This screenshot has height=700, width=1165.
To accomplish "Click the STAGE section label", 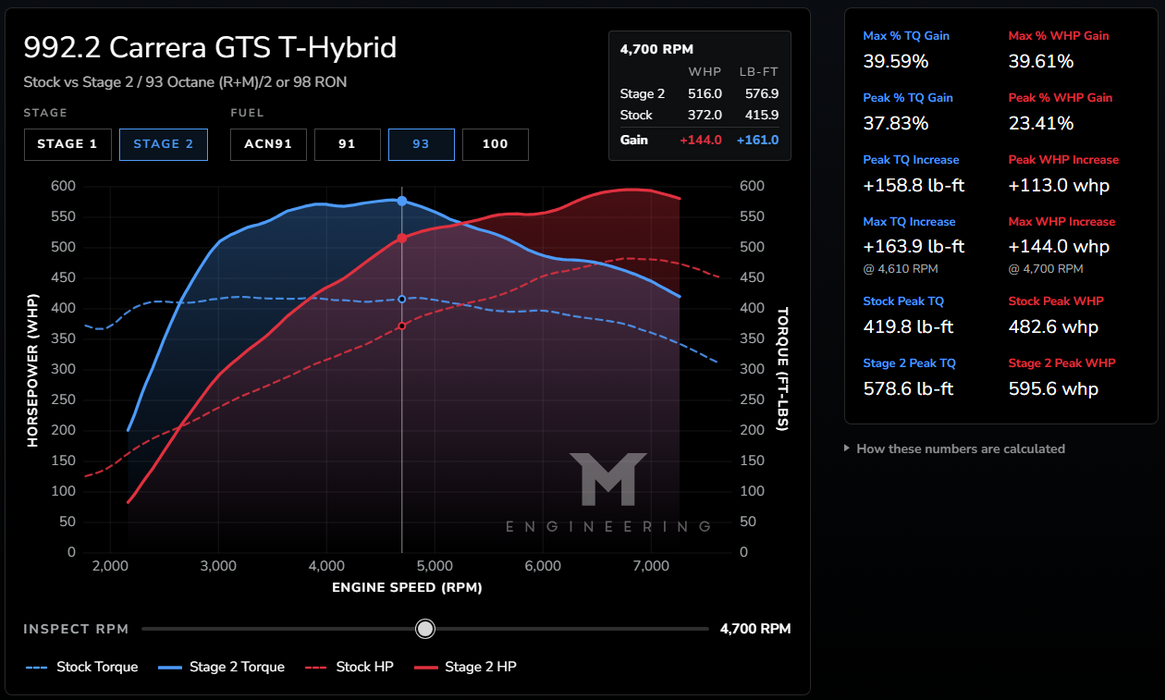I will (x=45, y=113).
